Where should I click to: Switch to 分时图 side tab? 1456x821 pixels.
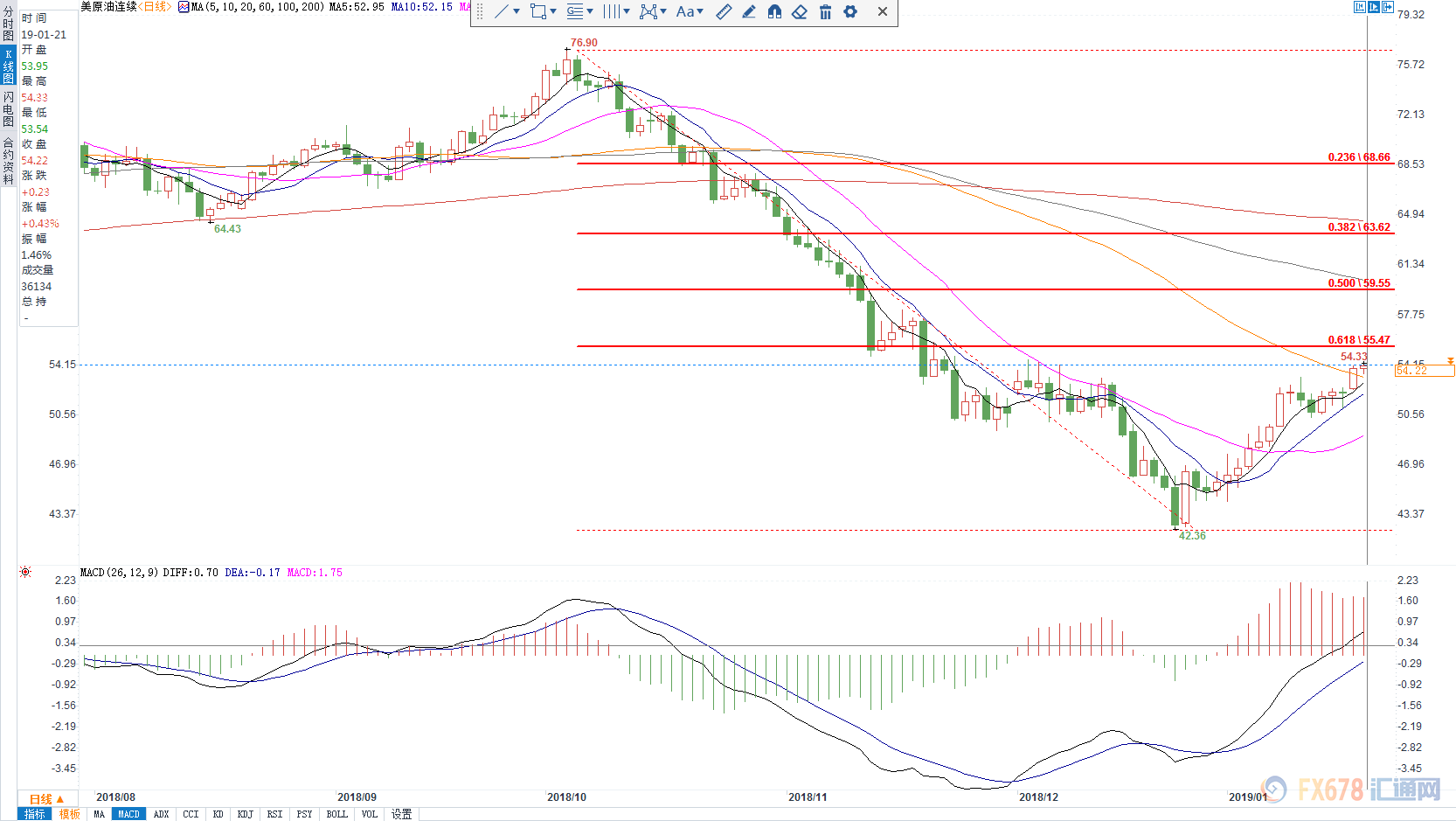click(x=8, y=24)
